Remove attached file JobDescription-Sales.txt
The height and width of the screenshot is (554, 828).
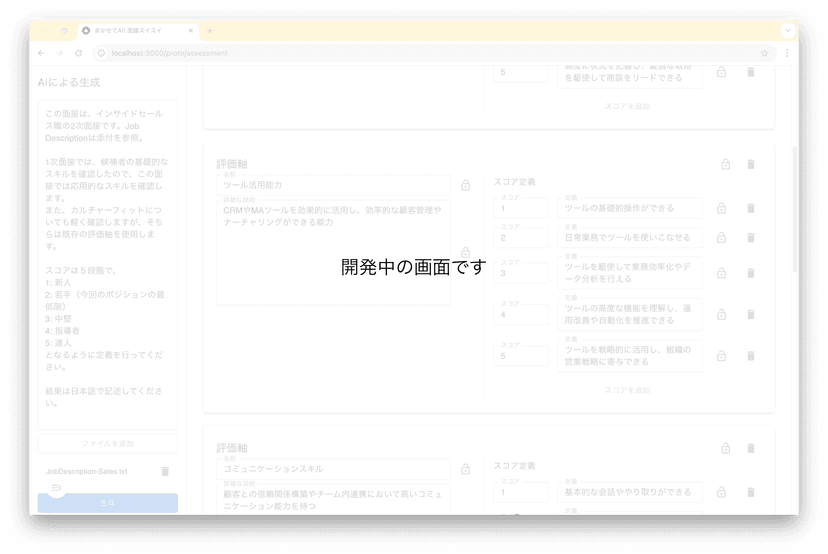(x=165, y=471)
